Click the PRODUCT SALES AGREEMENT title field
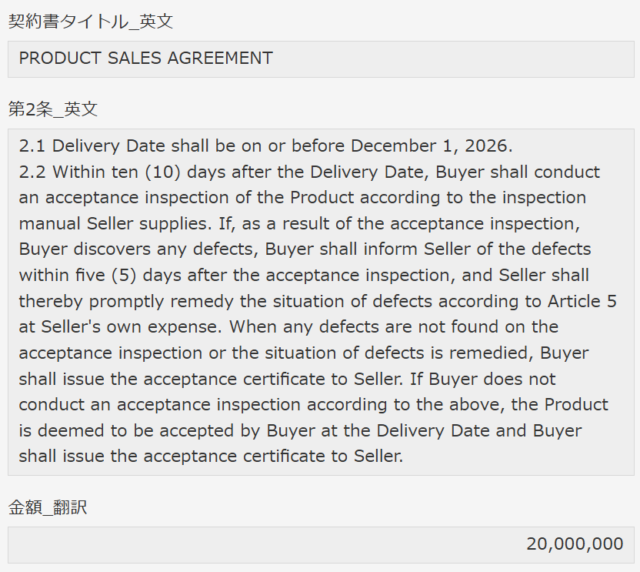 point(320,59)
